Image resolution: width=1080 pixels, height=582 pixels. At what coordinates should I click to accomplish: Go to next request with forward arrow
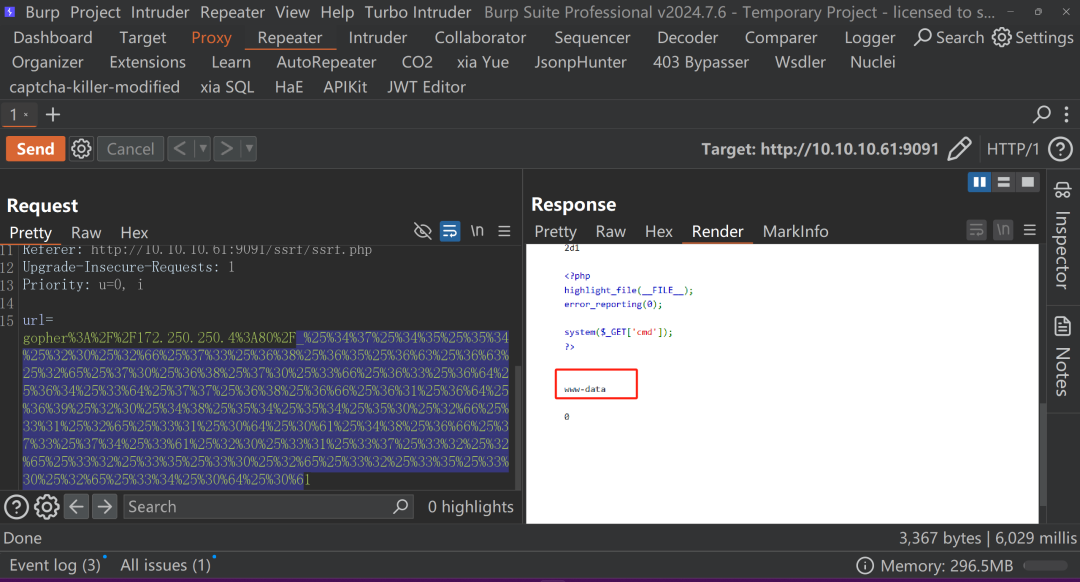coord(226,149)
